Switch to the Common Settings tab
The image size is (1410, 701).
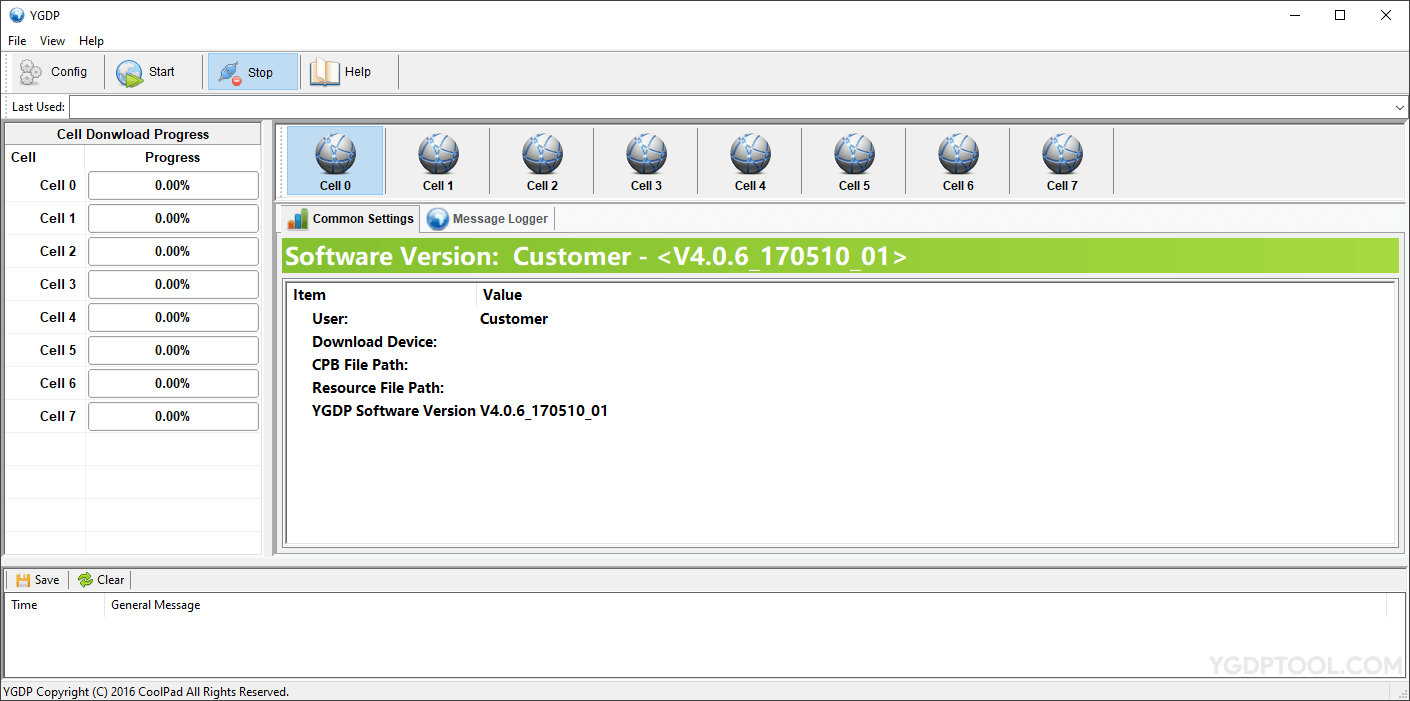pos(349,219)
